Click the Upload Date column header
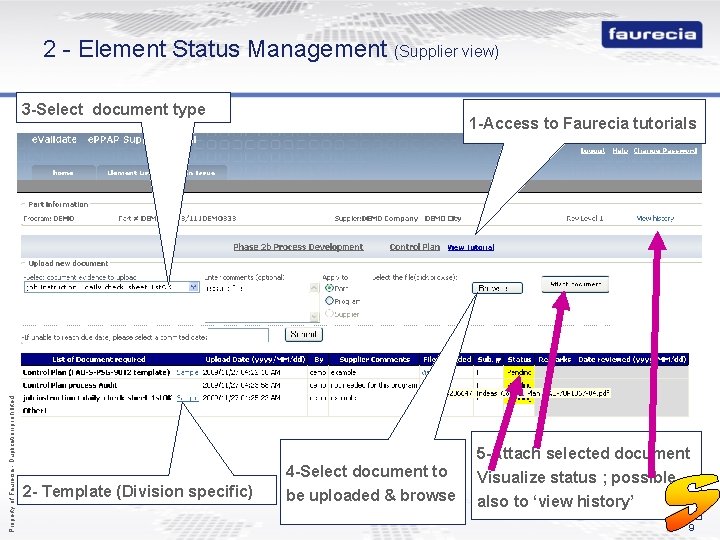Image resolution: width=720 pixels, height=540 pixels. pos(255,360)
